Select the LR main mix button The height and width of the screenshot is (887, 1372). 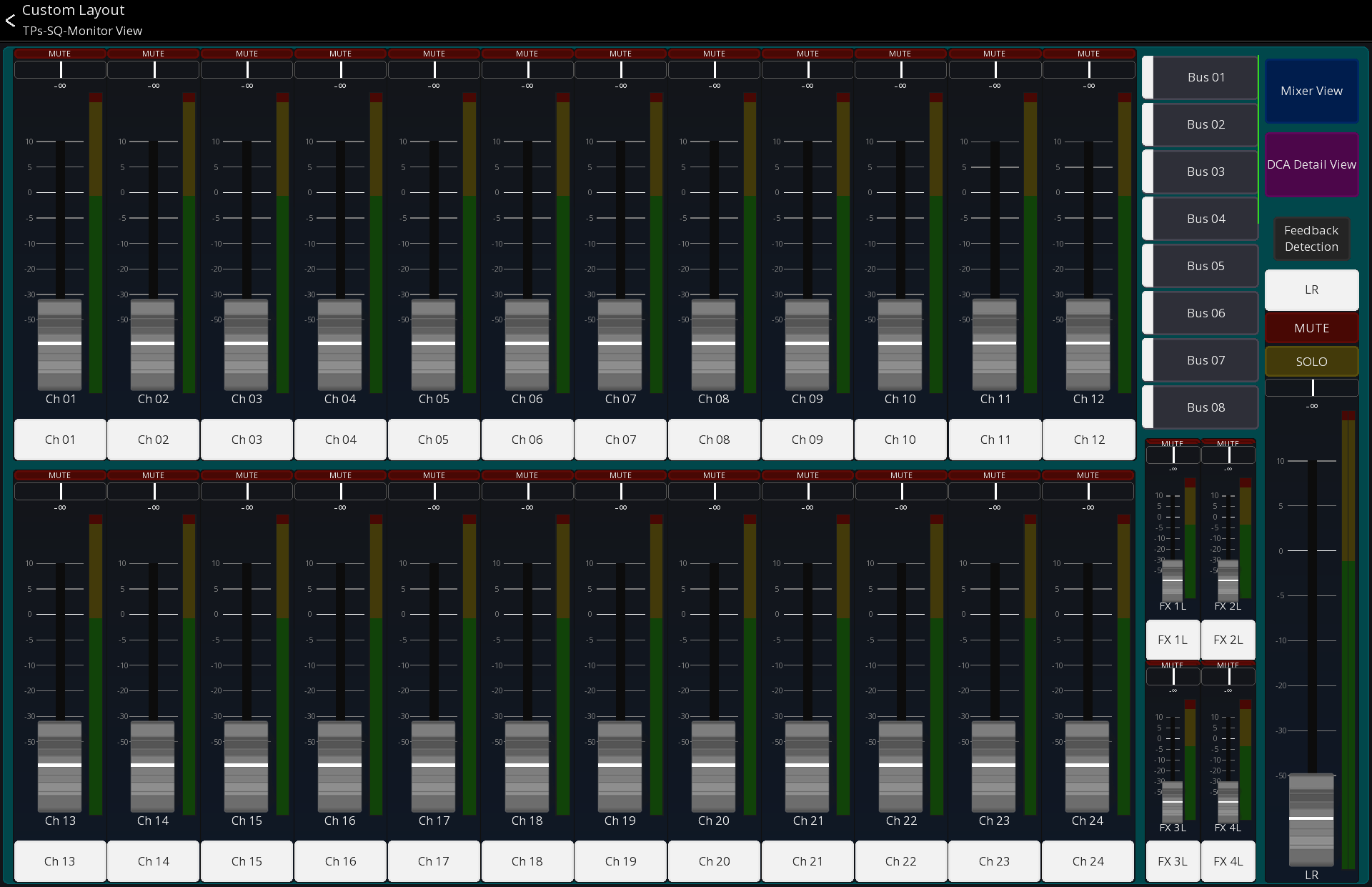(x=1312, y=289)
